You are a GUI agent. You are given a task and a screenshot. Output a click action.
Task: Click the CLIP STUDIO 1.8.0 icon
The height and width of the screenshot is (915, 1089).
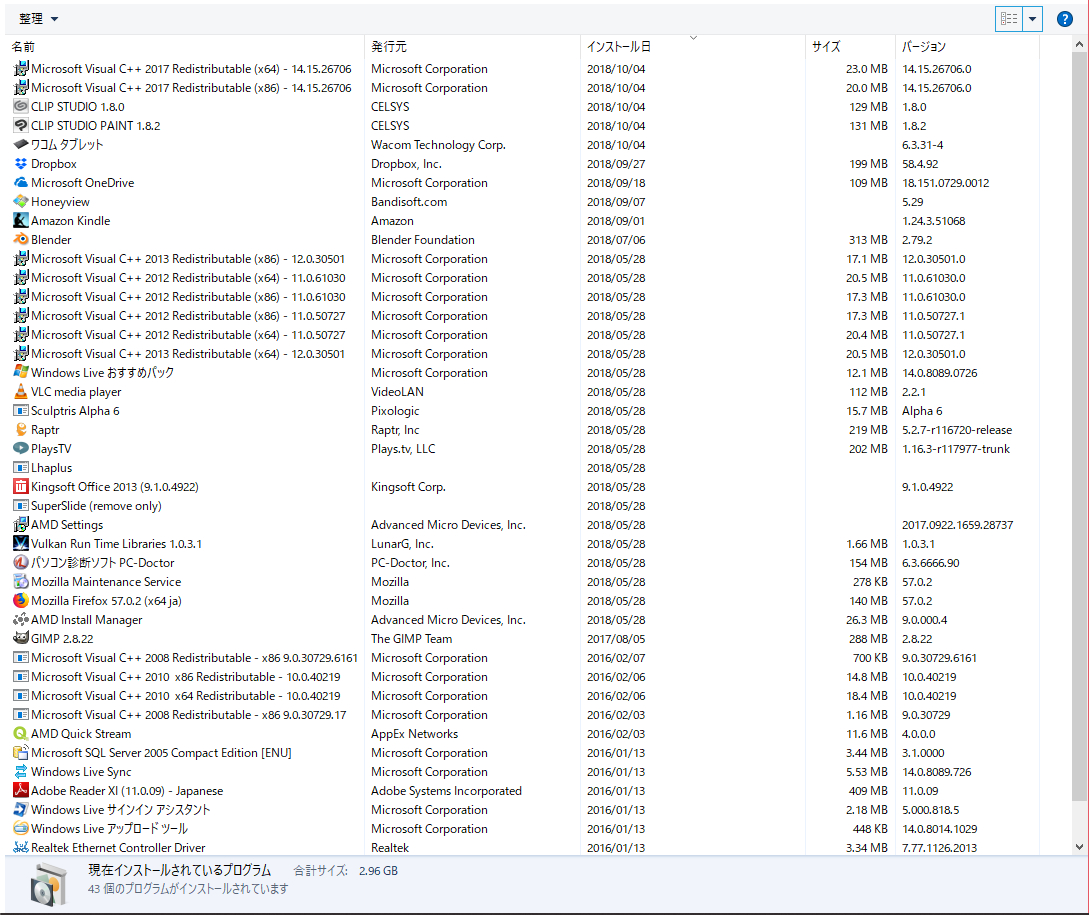point(21,106)
